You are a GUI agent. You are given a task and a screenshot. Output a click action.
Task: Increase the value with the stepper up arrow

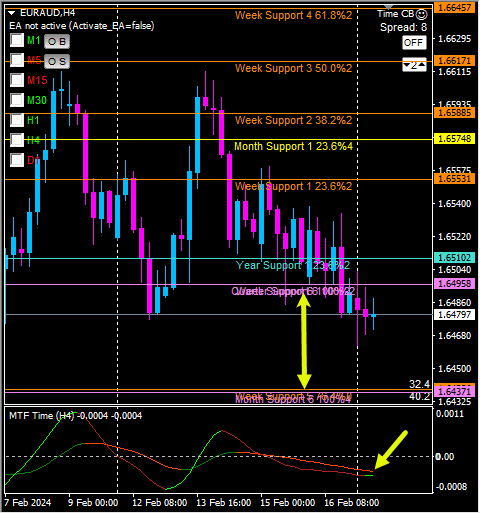pyautogui.click(x=422, y=64)
